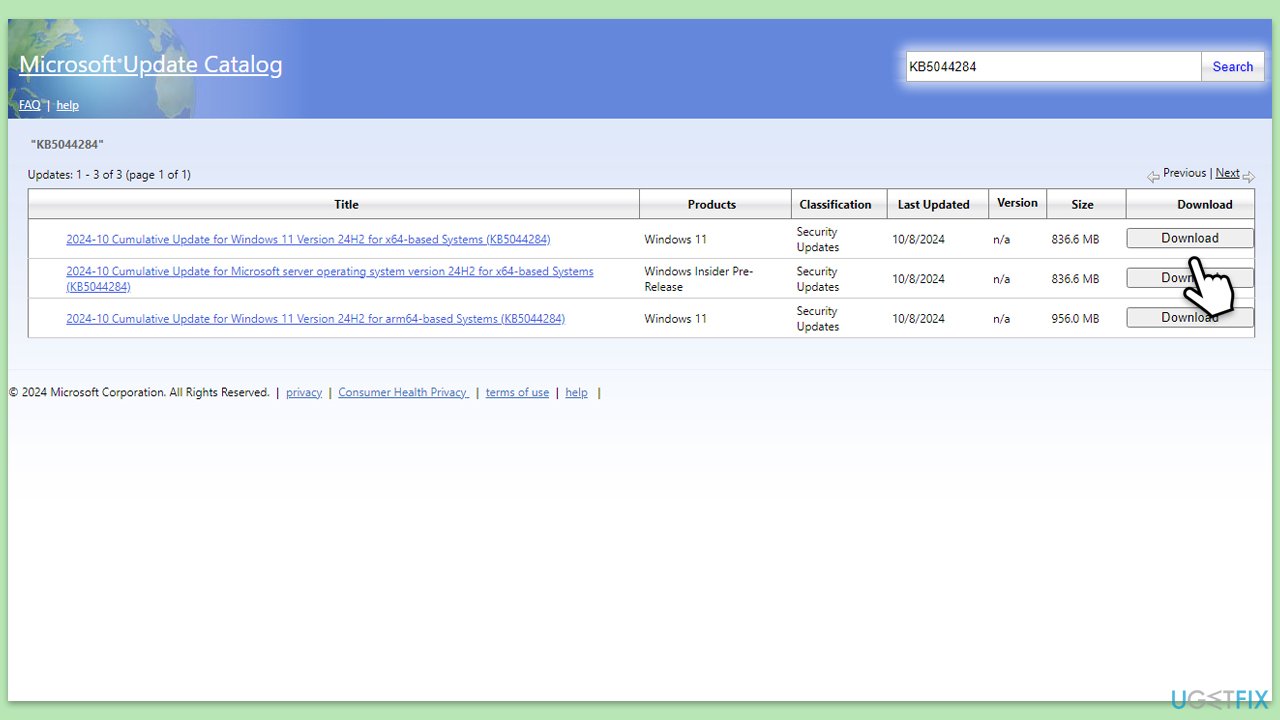This screenshot has width=1280, height=720.
Task: Click the next page arrow icon
Action: (x=1248, y=176)
